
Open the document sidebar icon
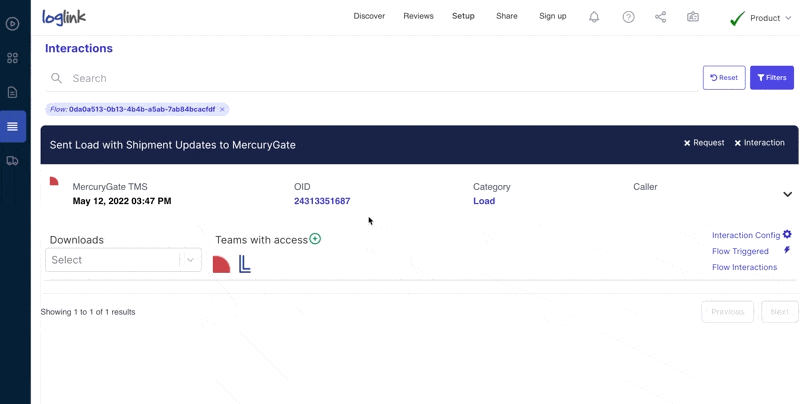(x=13, y=92)
